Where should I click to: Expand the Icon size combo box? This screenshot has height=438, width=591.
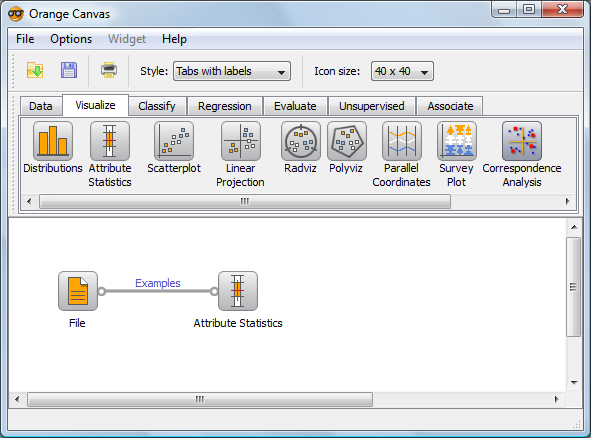402,71
